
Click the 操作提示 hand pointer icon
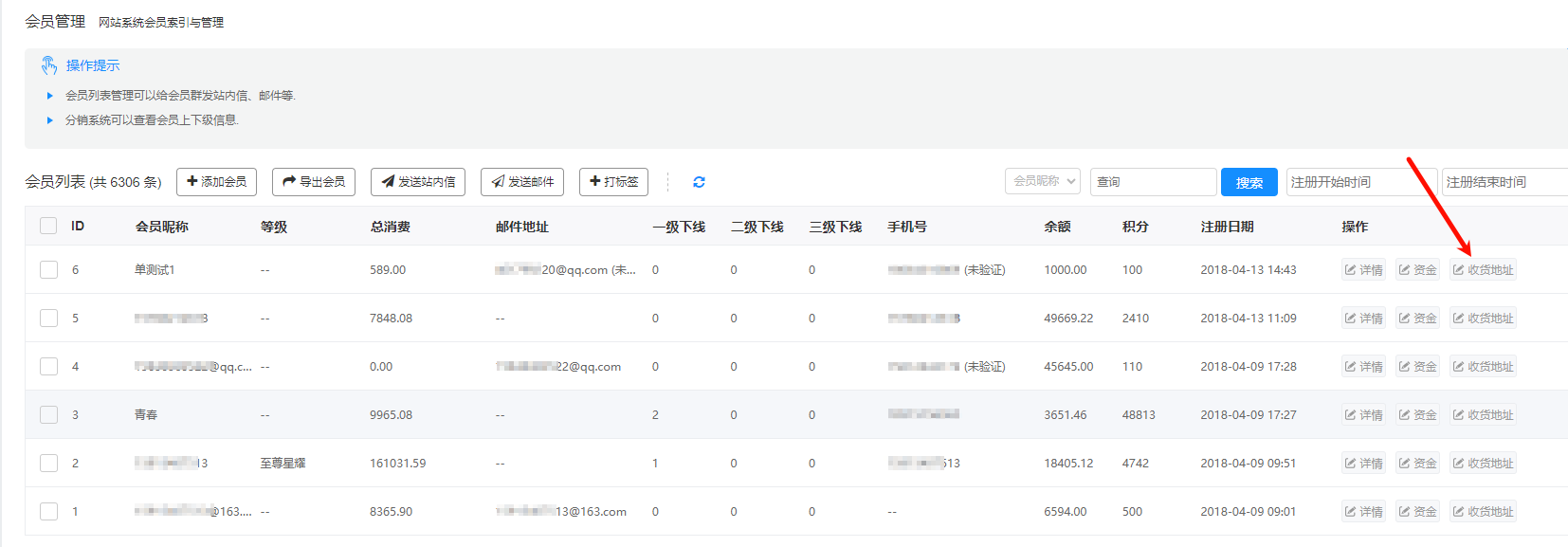click(49, 65)
